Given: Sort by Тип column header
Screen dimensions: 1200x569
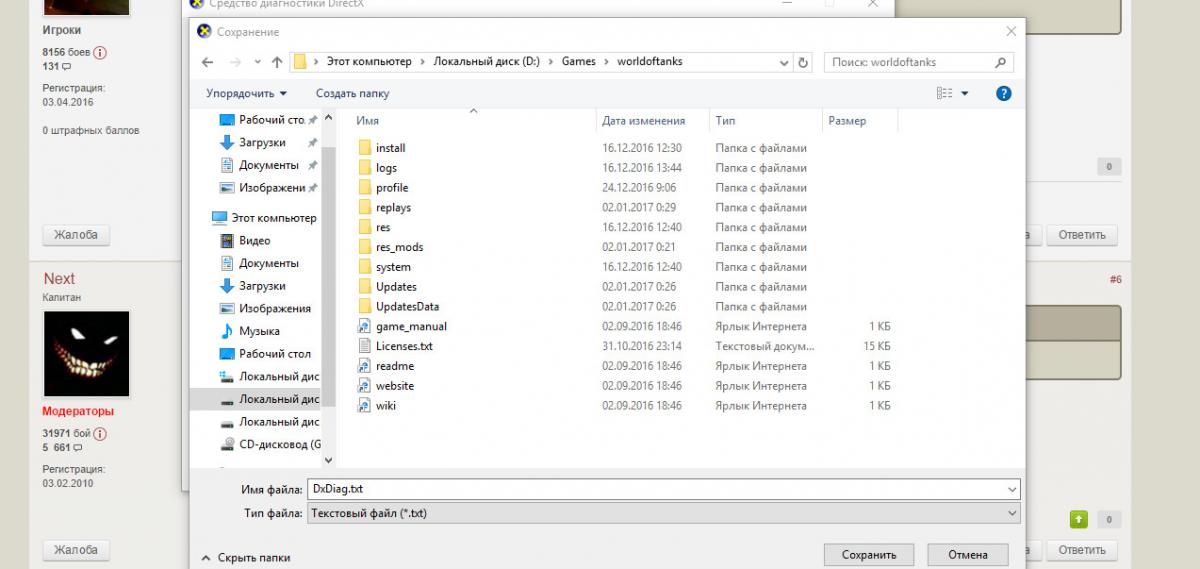Looking at the screenshot, I should pyautogui.click(x=726, y=121).
